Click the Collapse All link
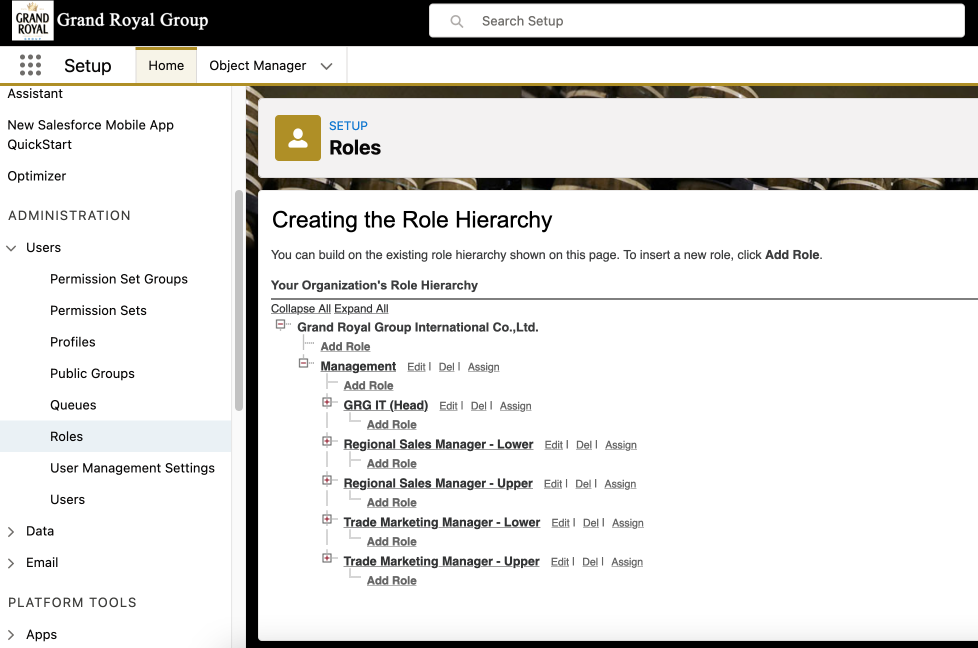 [301, 309]
